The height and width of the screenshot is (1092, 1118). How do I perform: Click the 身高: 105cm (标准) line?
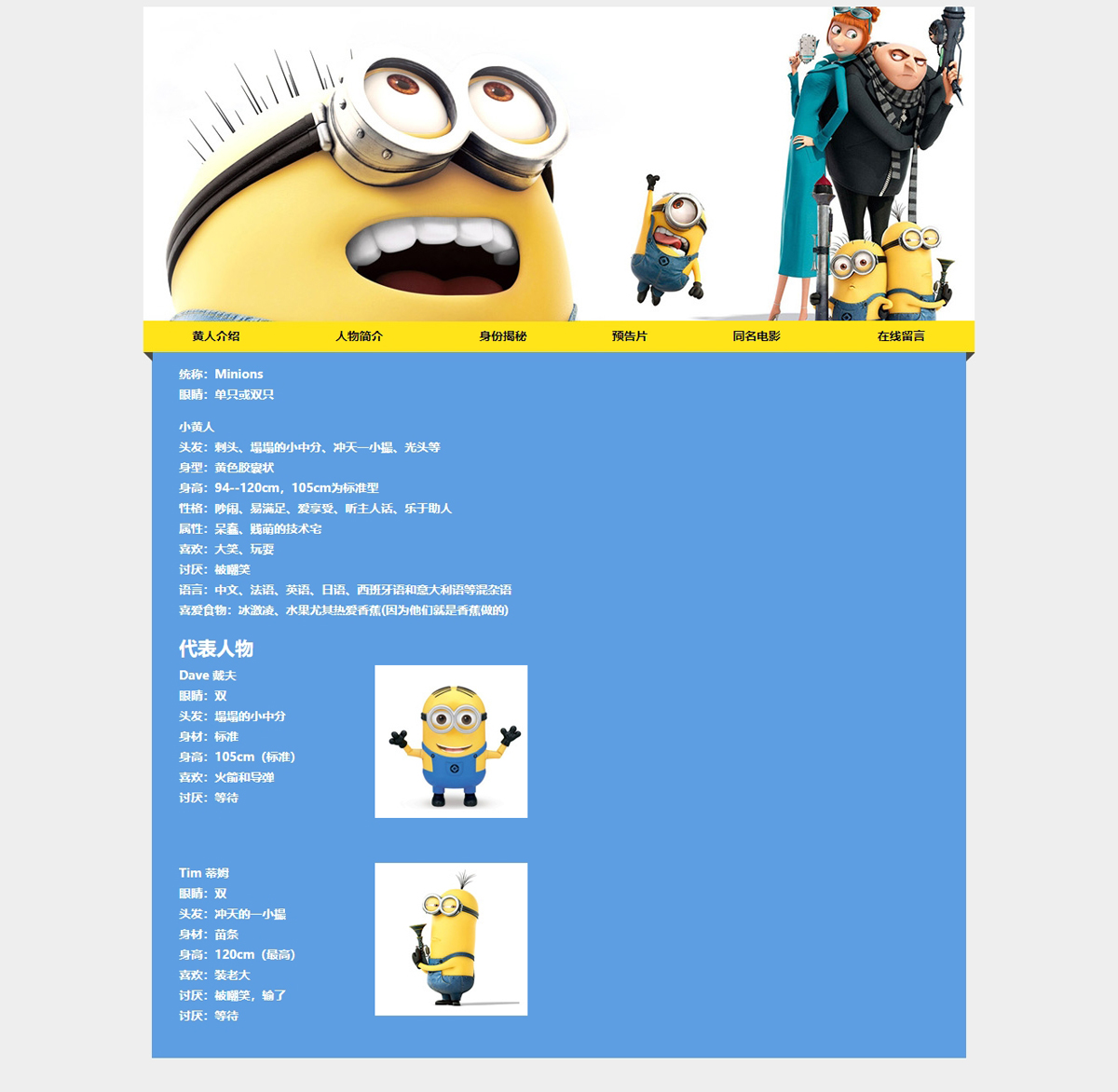click(x=237, y=758)
